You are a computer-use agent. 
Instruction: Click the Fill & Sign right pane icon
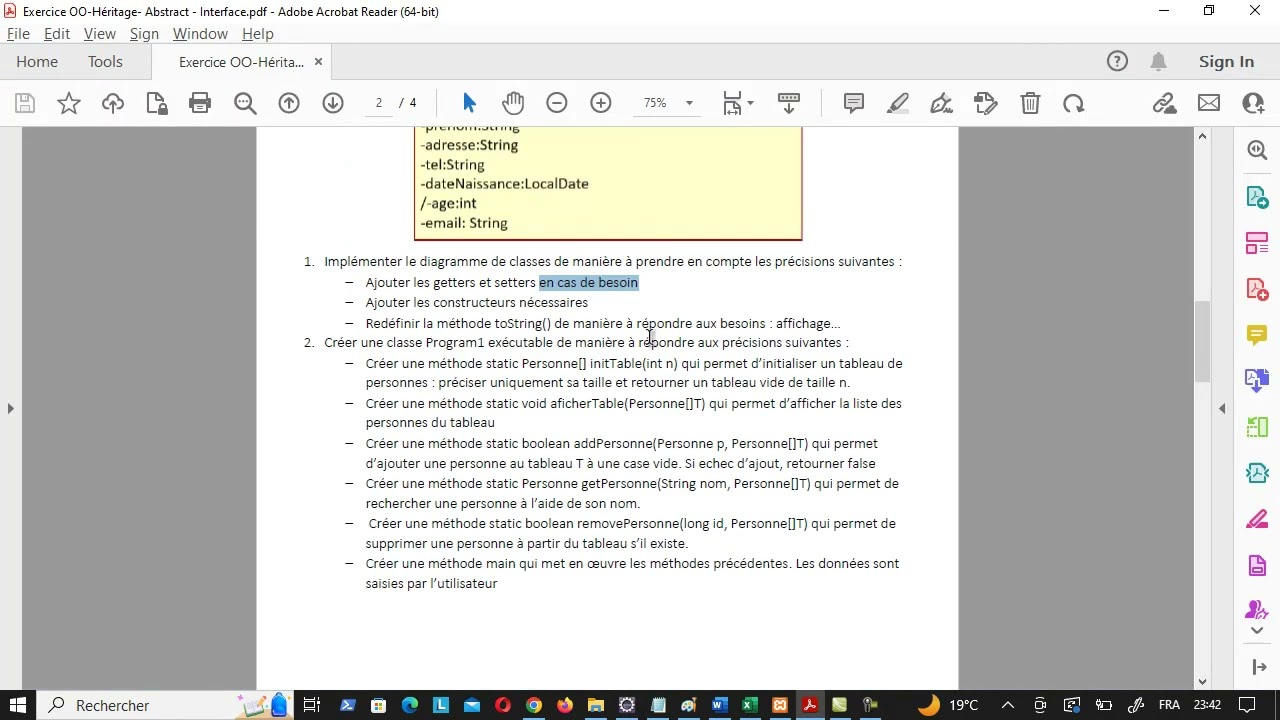[1257, 520]
